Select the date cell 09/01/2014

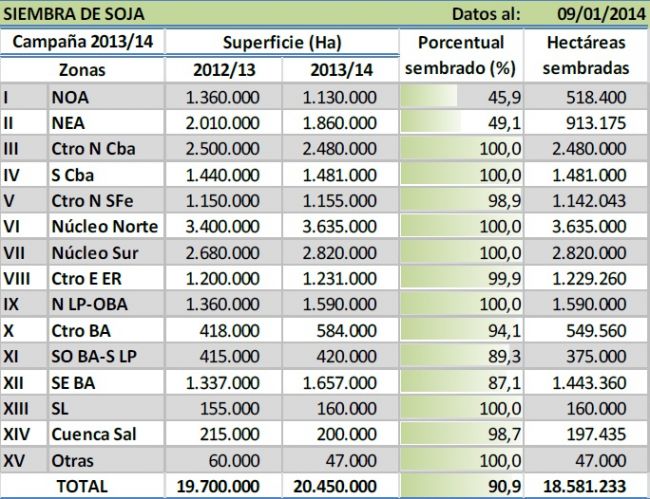pos(600,14)
